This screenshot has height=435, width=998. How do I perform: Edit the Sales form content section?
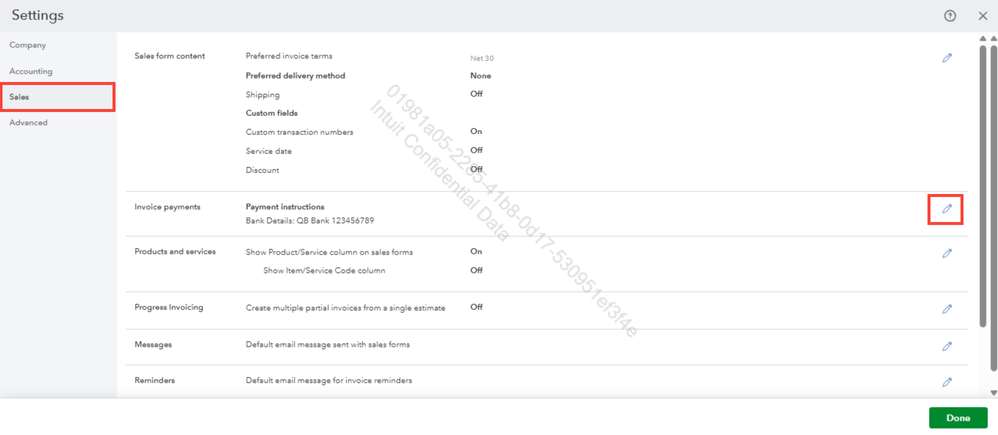(947, 58)
